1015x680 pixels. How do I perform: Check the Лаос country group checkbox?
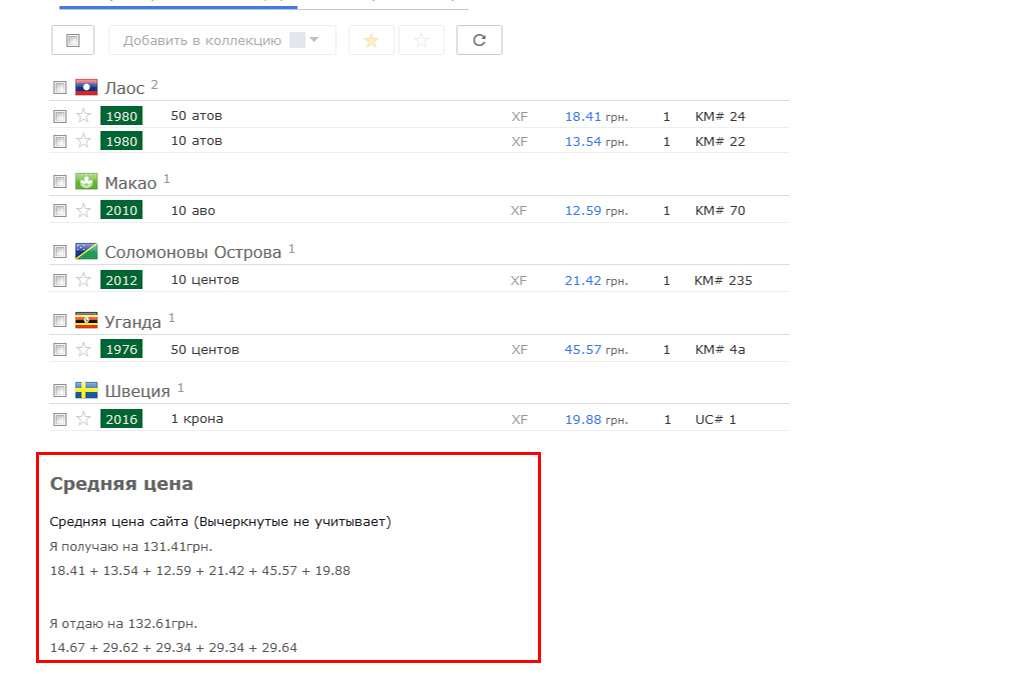coord(60,88)
